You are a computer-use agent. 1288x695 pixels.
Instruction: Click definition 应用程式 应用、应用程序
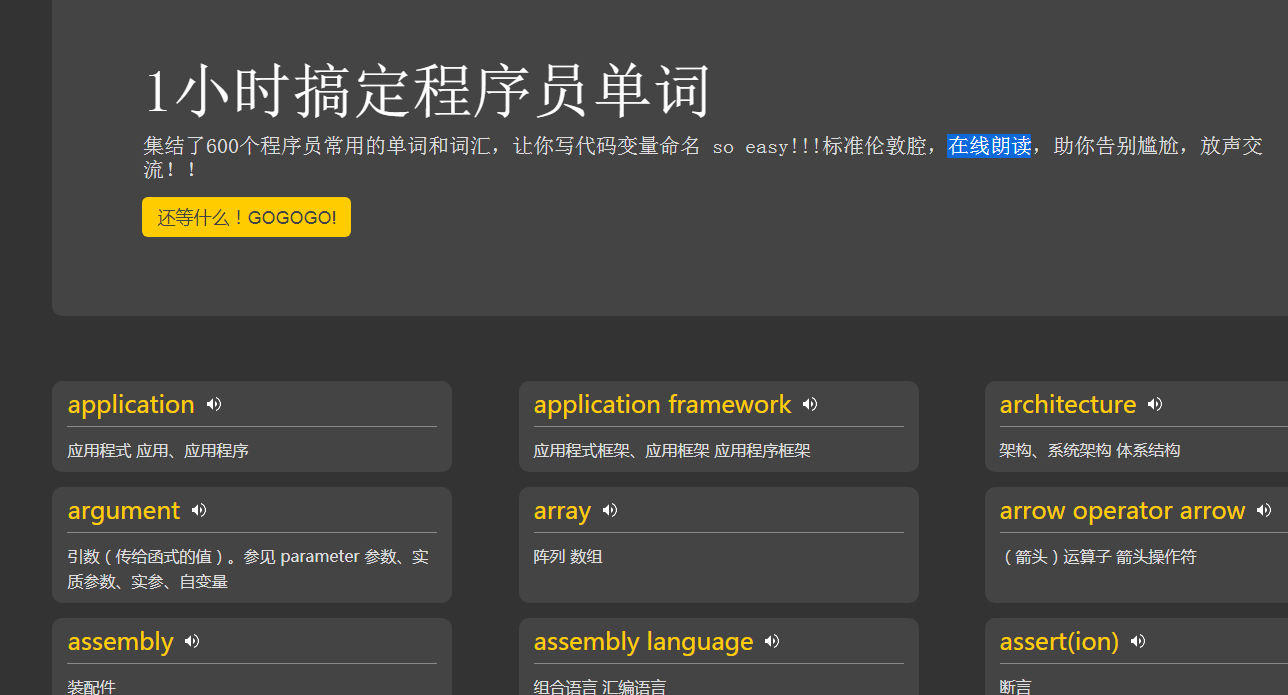tap(158, 451)
